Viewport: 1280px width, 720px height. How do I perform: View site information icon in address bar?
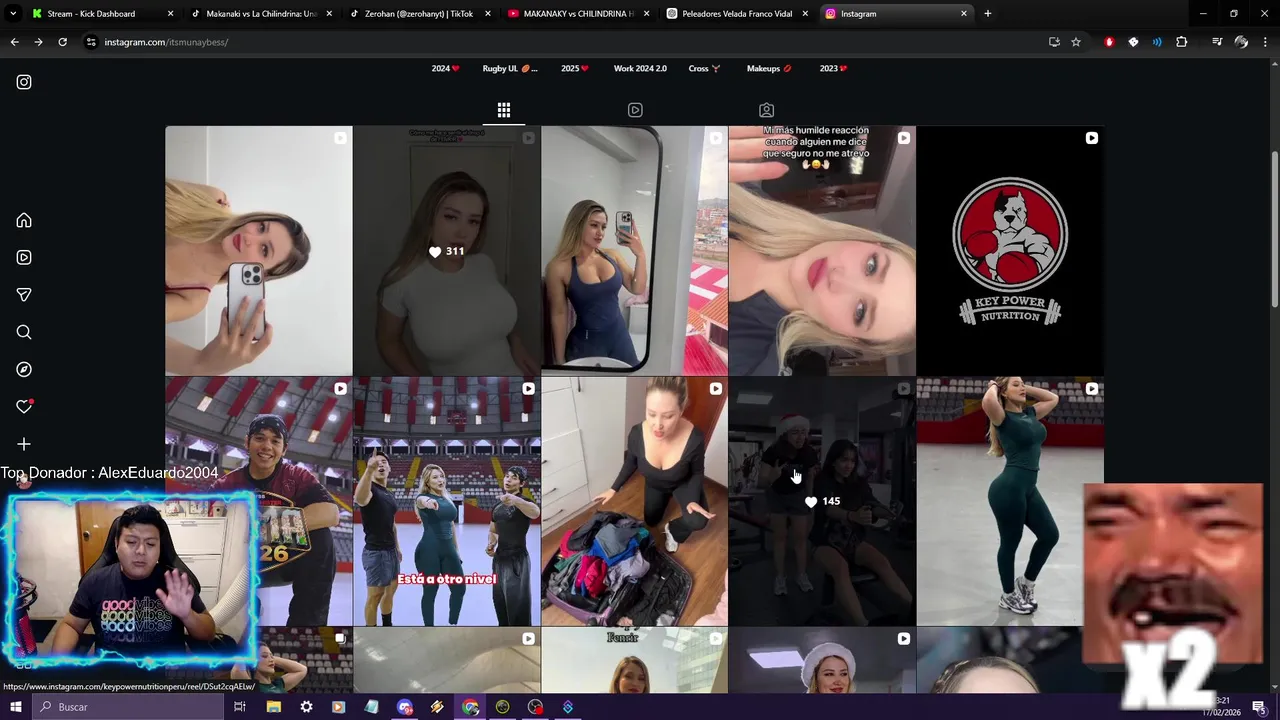(x=91, y=42)
